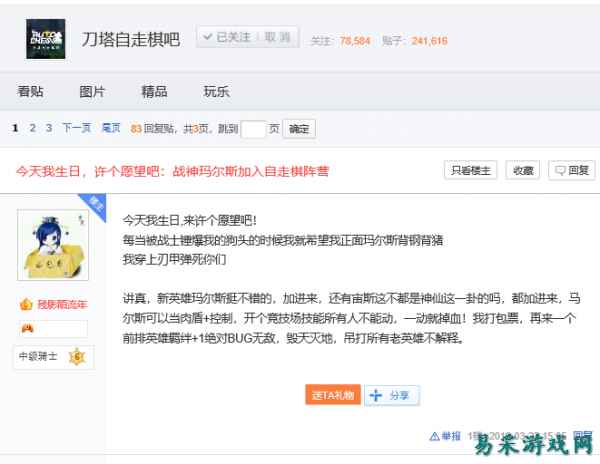Open the 精品 tab
The image size is (600, 464).
[x=154, y=92]
